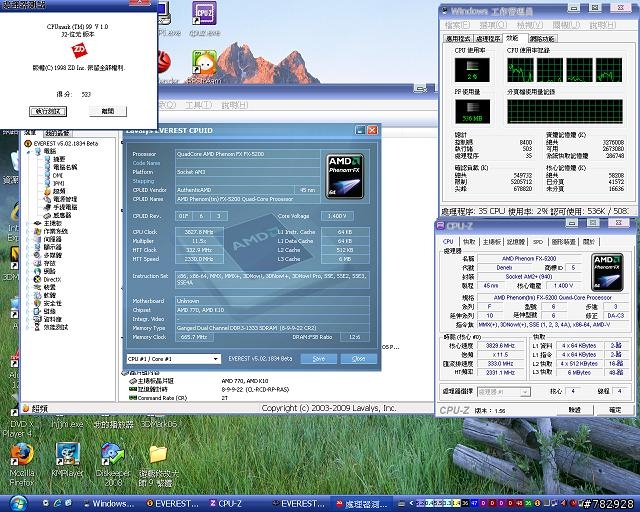
Task: Expand the 多媒體 multimedia node
Action: (x=29, y=255)
